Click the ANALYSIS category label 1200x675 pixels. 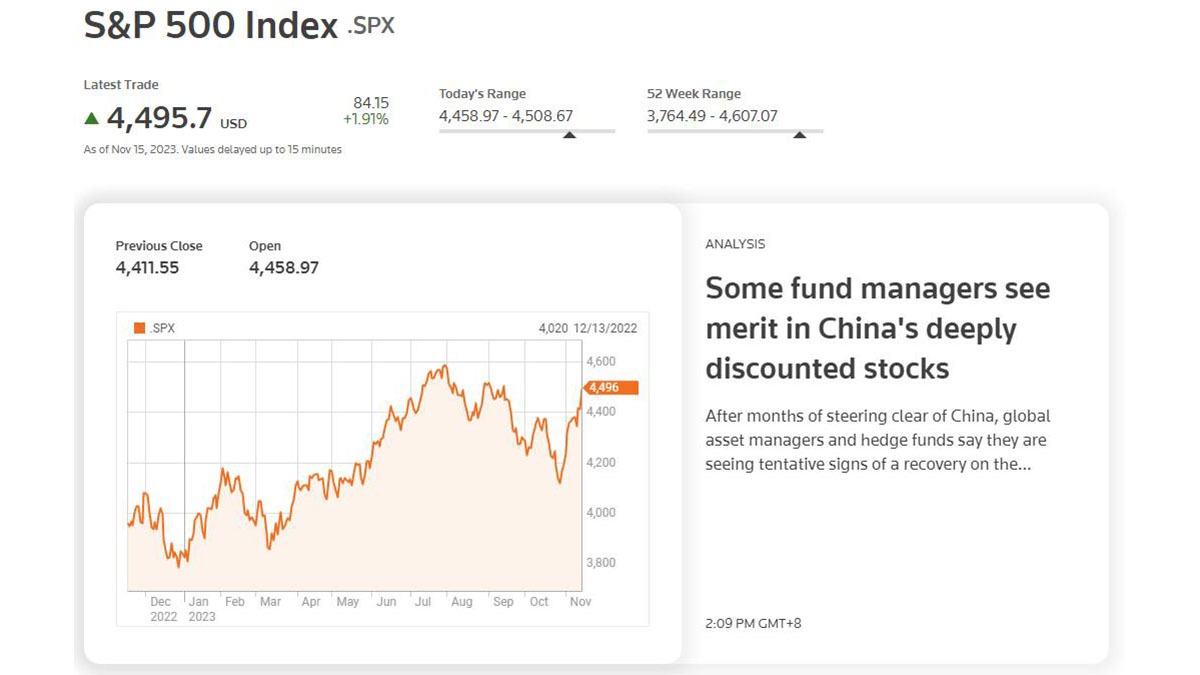pos(735,244)
